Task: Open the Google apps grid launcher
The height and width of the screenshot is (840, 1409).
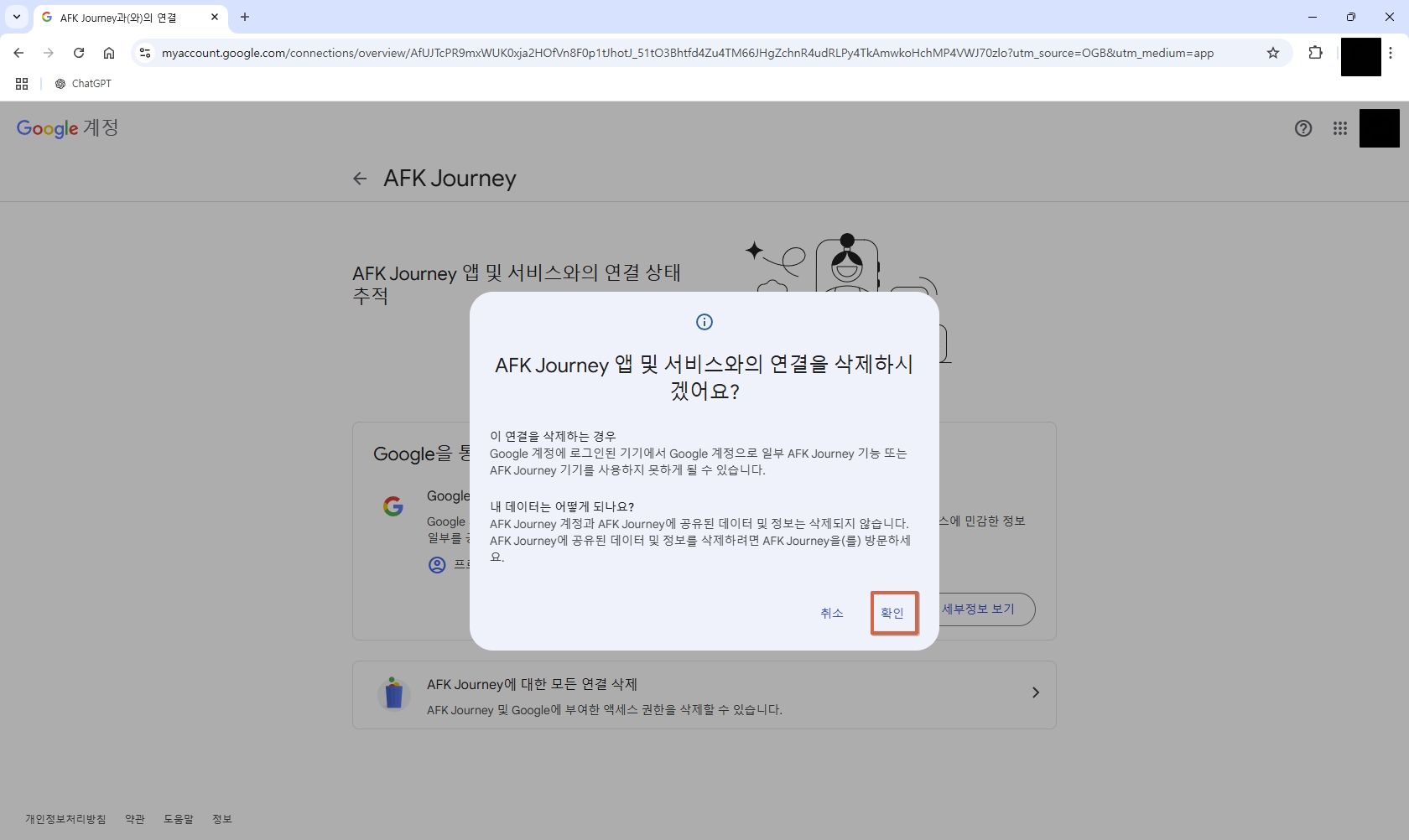Action: pyautogui.click(x=1340, y=128)
